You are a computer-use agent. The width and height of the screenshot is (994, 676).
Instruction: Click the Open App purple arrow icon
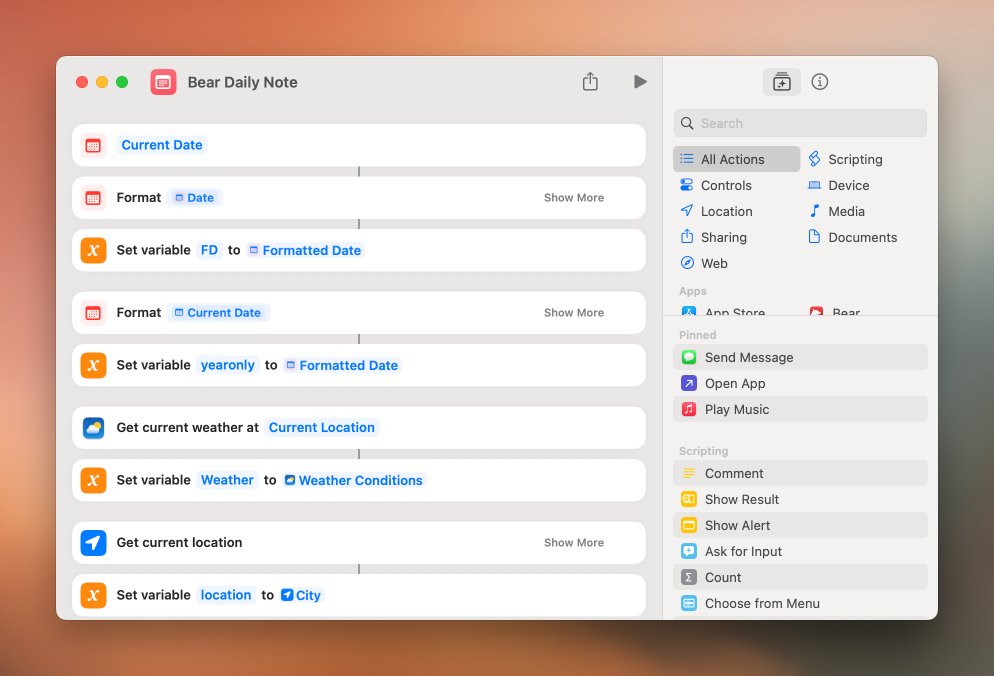688,383
